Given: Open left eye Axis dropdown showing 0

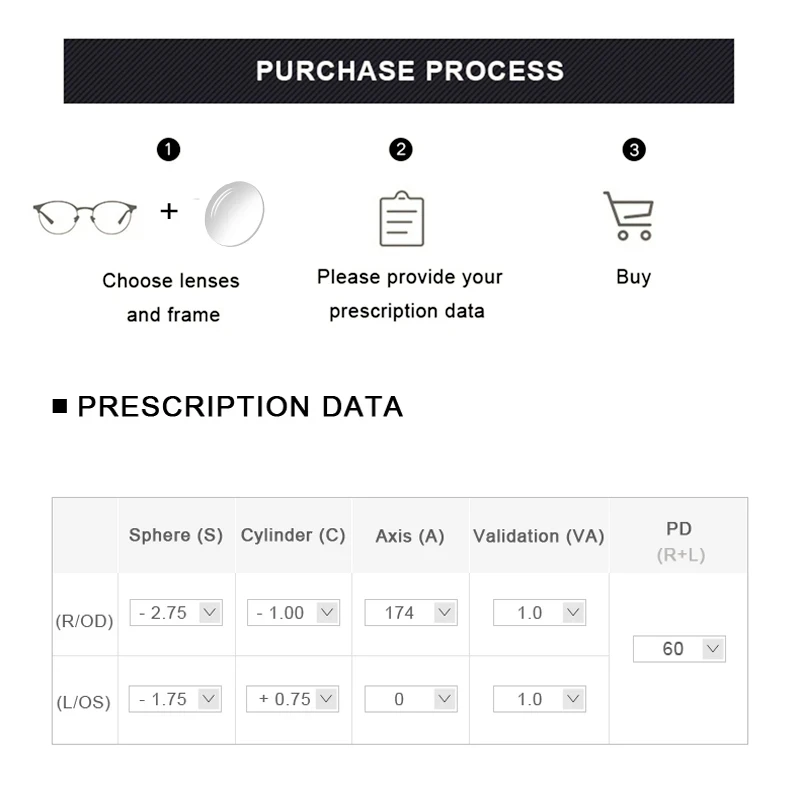Looking at the screenshot, I should pyautogui.click(x=411, y=699).
